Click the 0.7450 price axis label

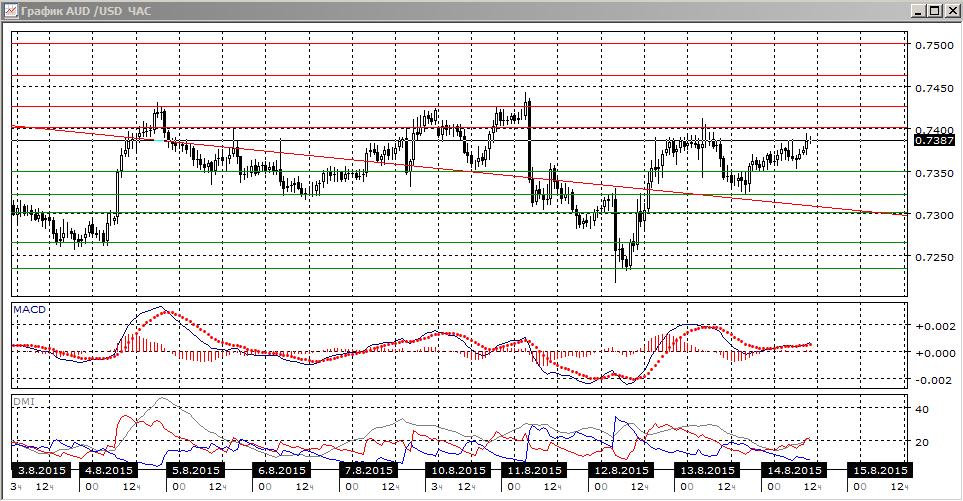tap(934, 88)
